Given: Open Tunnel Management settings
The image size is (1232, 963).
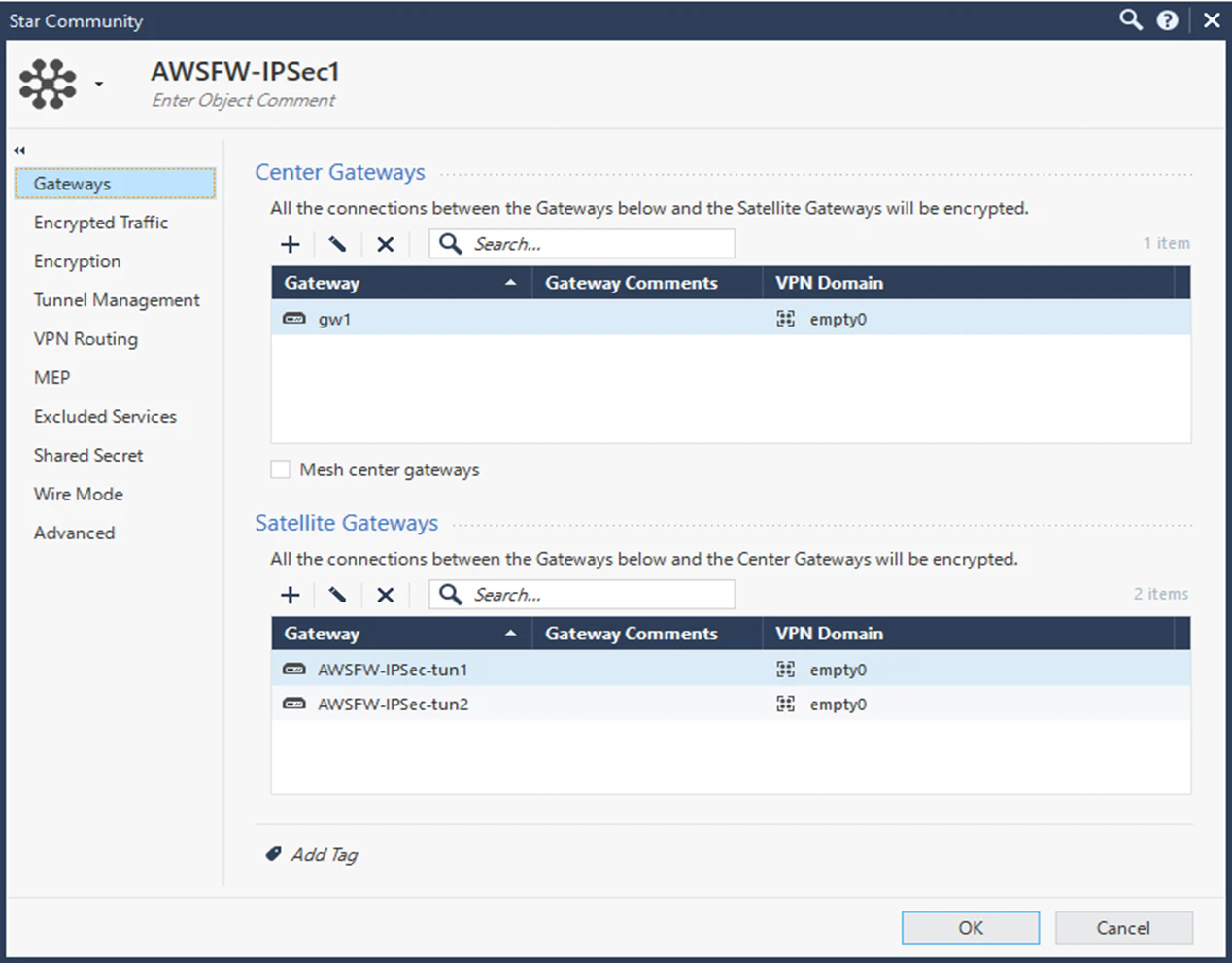Looking at the screenshot, I should pos(117,300).
